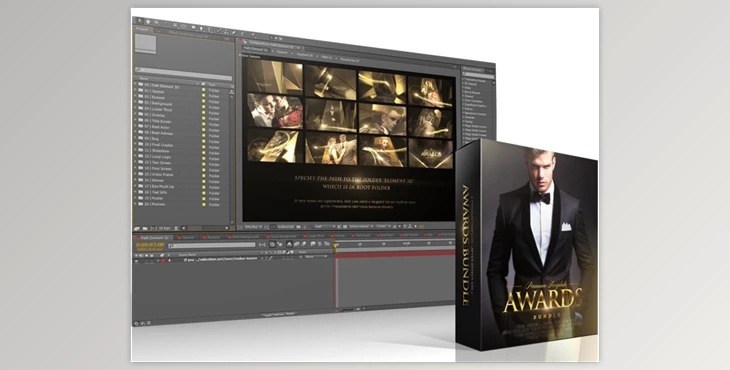Click Toggle Switches / Modes button
Screen dimensions: 730x370
click(x=278, y=315)
